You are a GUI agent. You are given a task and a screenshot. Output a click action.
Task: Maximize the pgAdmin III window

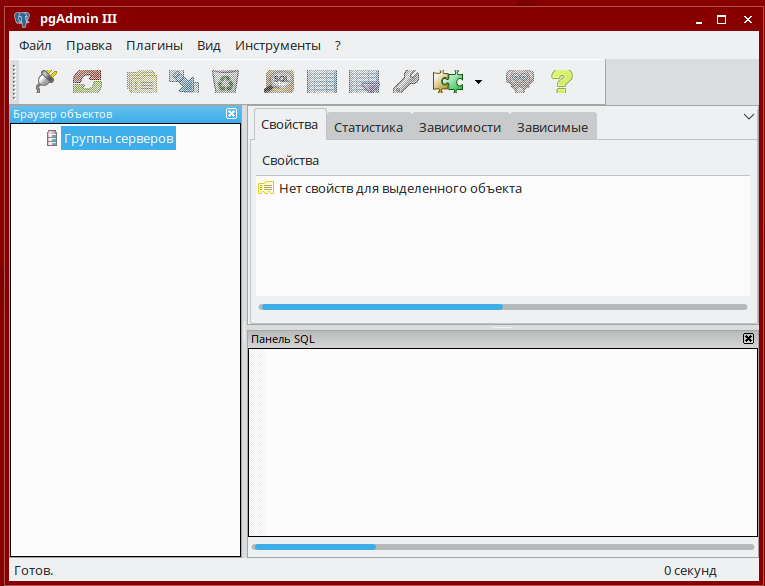722,20
